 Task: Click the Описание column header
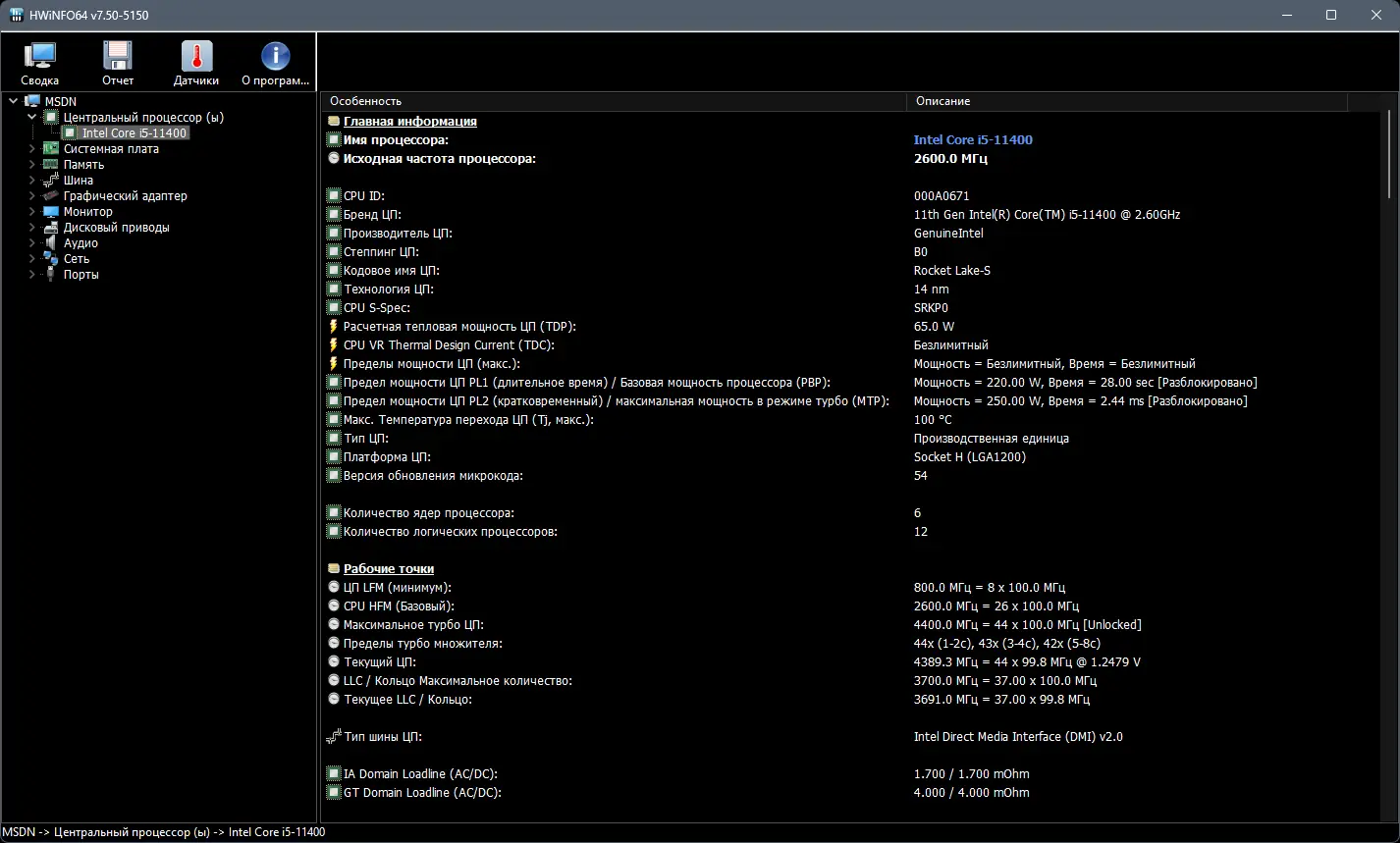pos(942,101)
